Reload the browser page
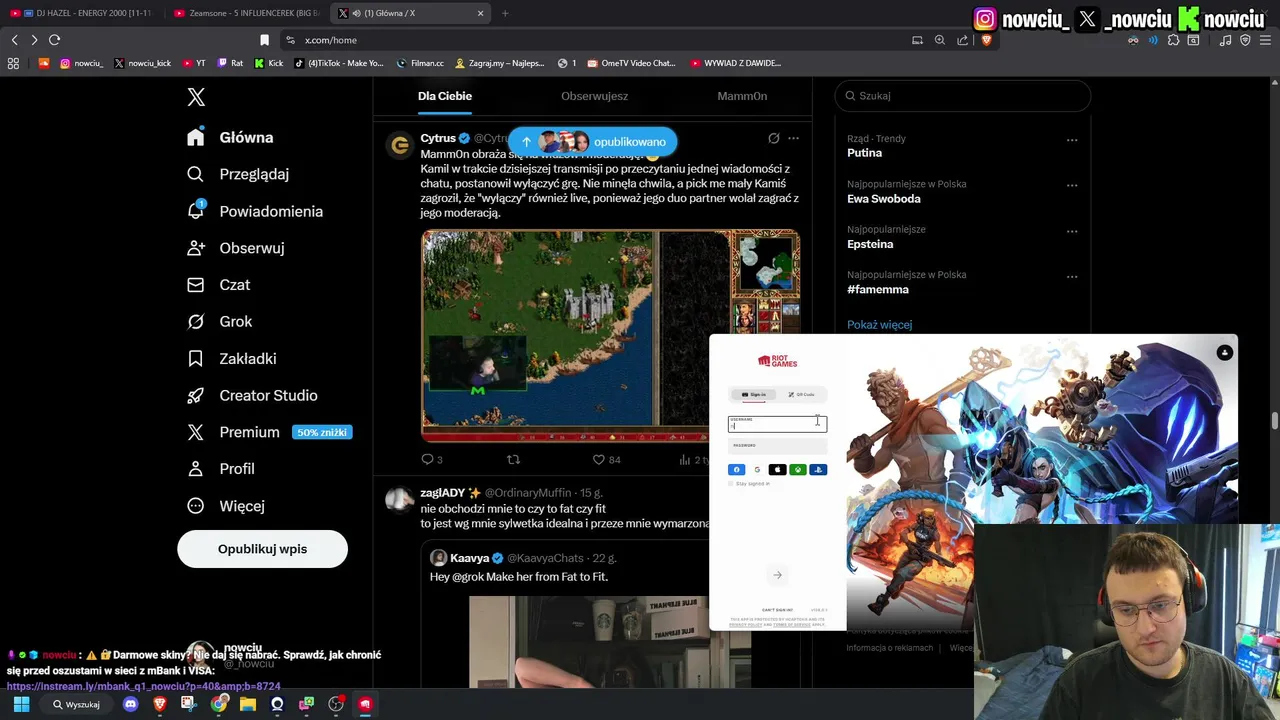Viewport: 1280px width, 720px height. pos(54,40)
